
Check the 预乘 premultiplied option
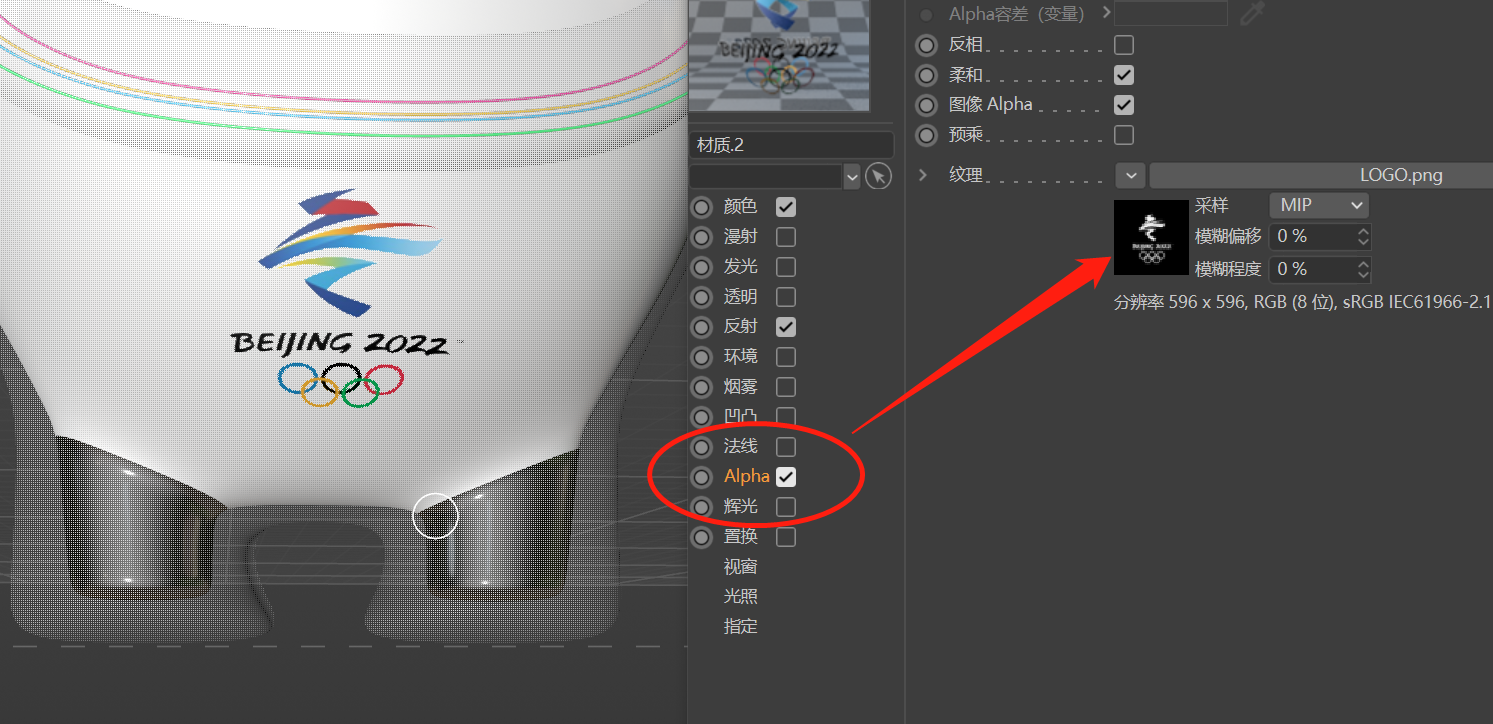(x=1124, y=135)
